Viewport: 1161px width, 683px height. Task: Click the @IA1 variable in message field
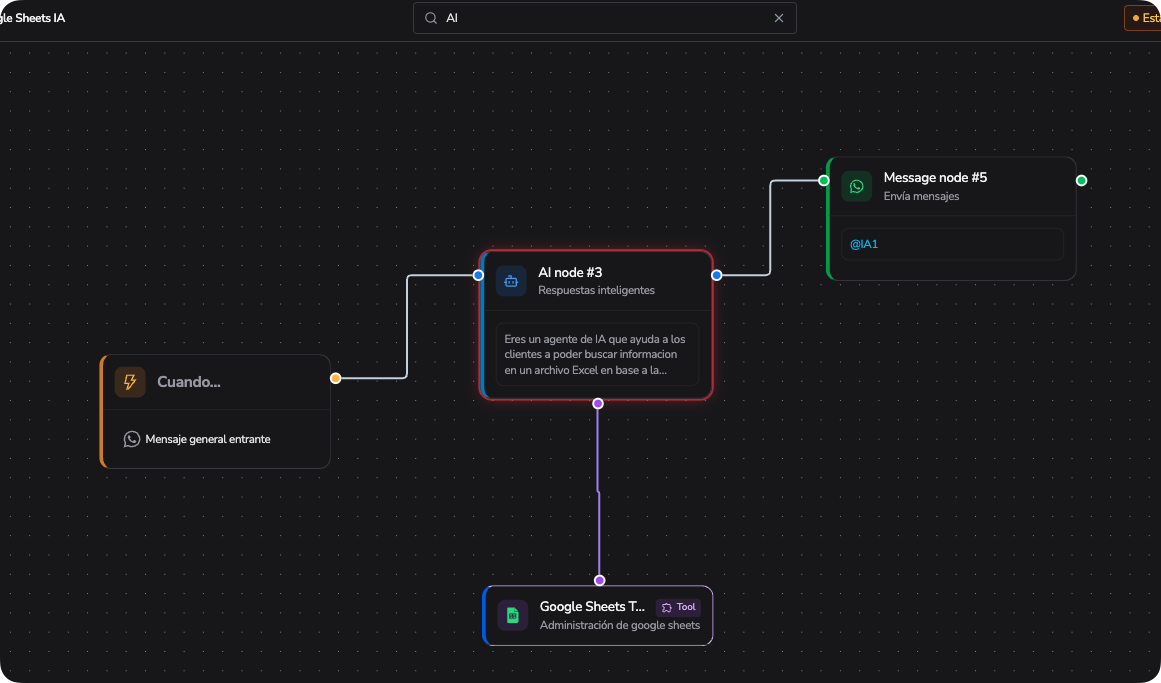(x=864, y=244)
